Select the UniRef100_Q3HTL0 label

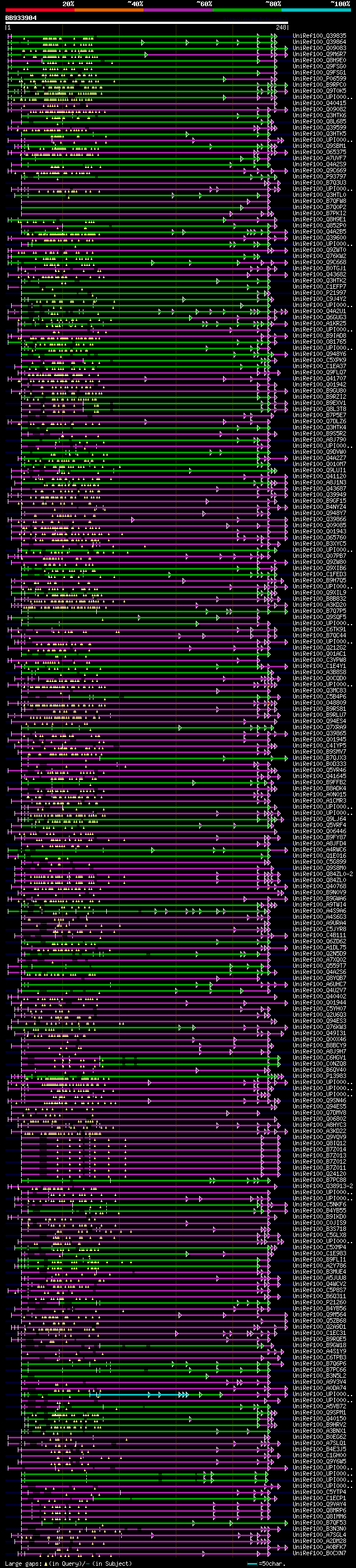pyautogui.click(x=319, y=195)
